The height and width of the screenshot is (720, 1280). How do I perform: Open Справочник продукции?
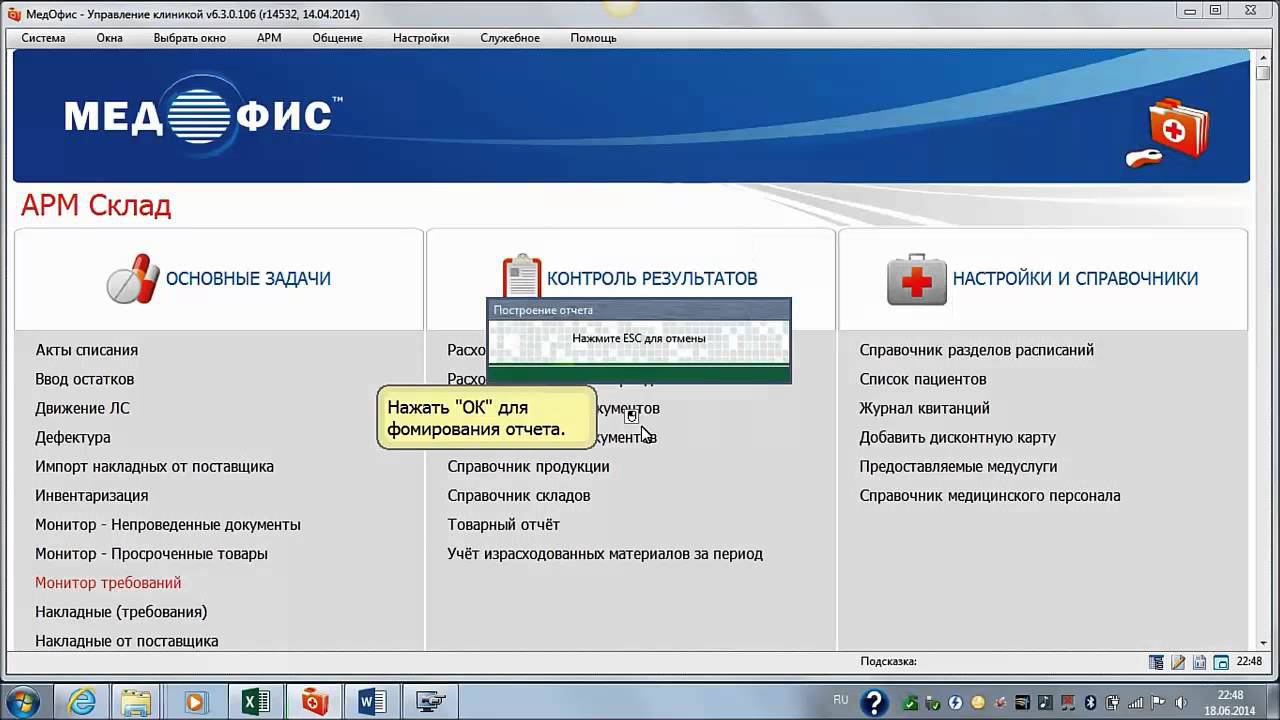pos(528,466)
